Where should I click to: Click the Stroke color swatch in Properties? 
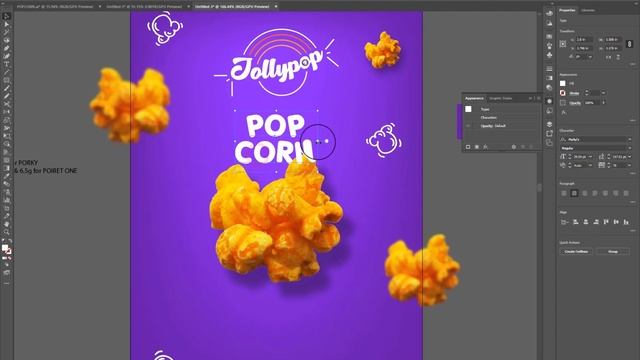coord(563,93)
